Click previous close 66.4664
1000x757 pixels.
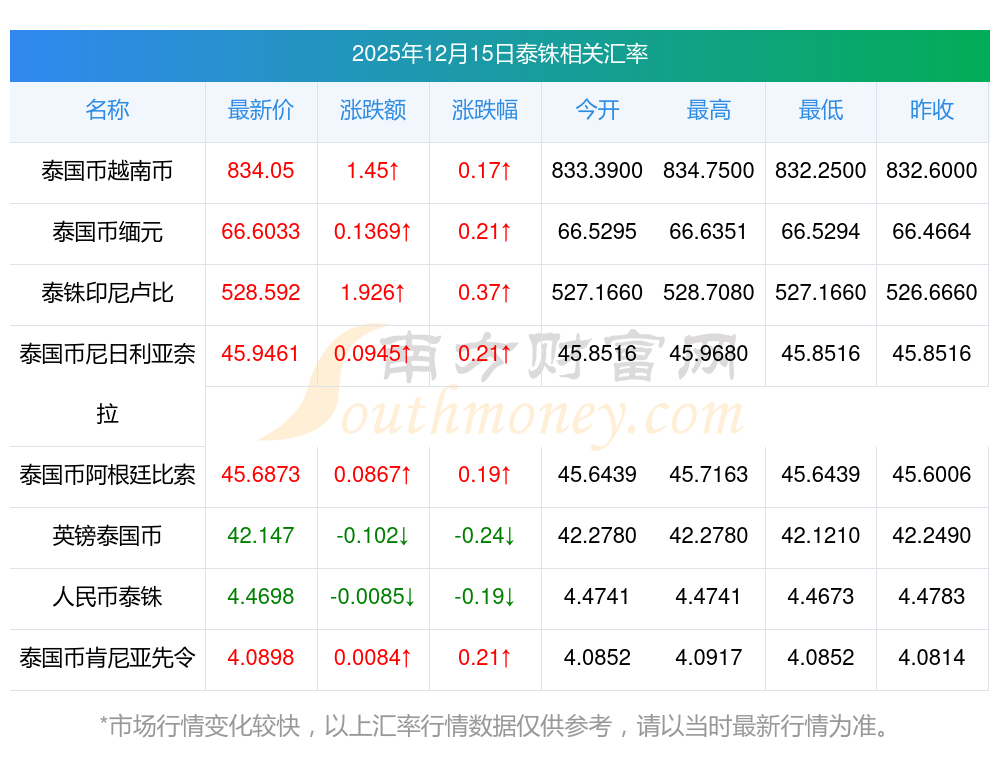pyautogui.click(x=932, y=232)
